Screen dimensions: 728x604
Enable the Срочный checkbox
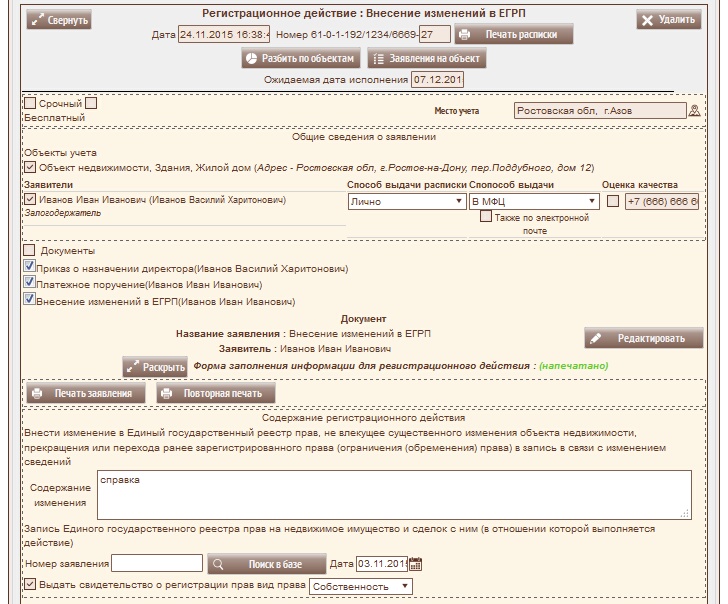(x=30, y=102)
